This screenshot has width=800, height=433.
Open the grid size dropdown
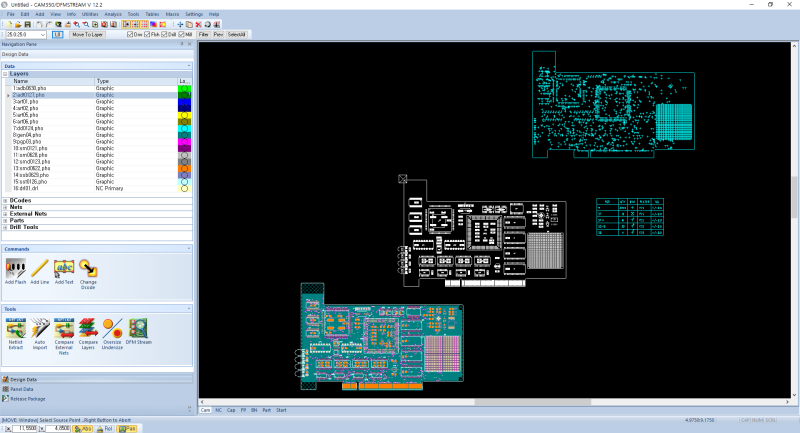click(x=42, y=35)
